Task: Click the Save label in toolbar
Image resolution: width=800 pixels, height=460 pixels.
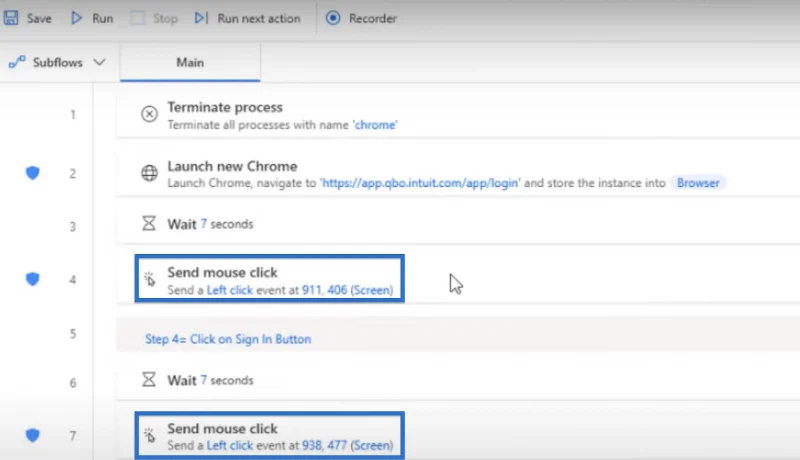Action: click(x=39, y=19)
